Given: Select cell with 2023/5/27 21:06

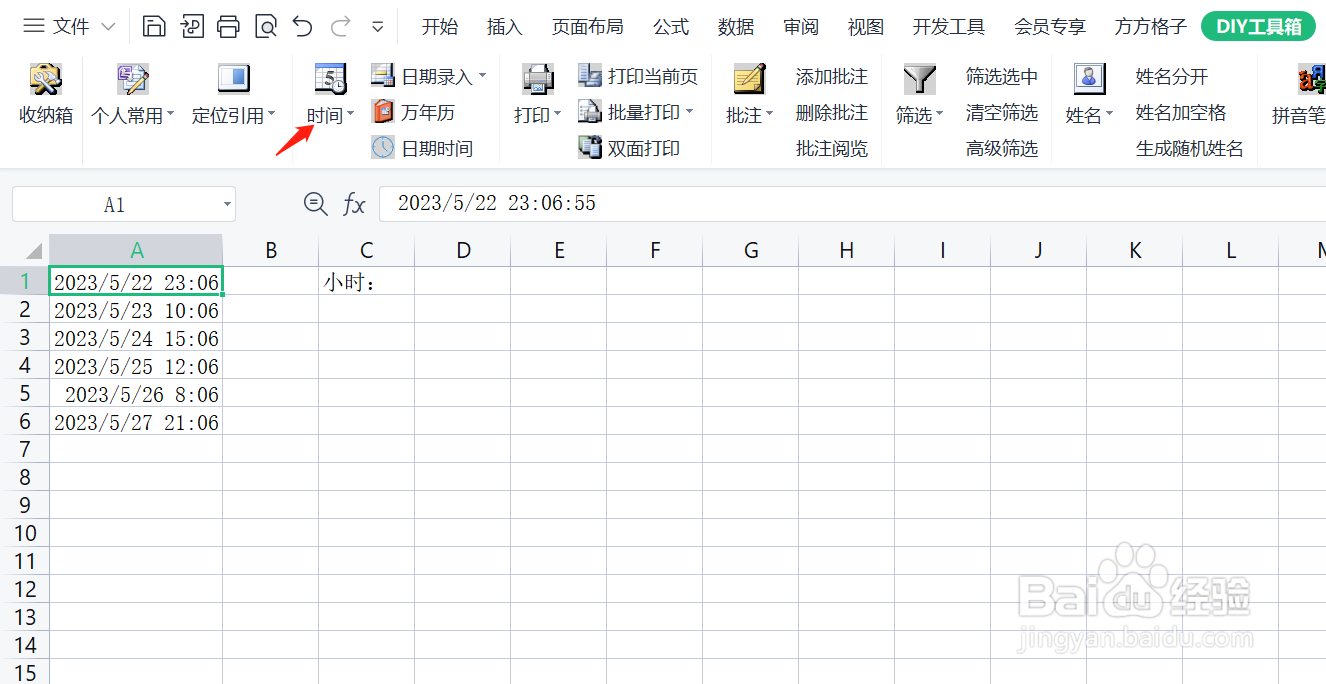Looking at the screenshot, I should pos(136,422).
